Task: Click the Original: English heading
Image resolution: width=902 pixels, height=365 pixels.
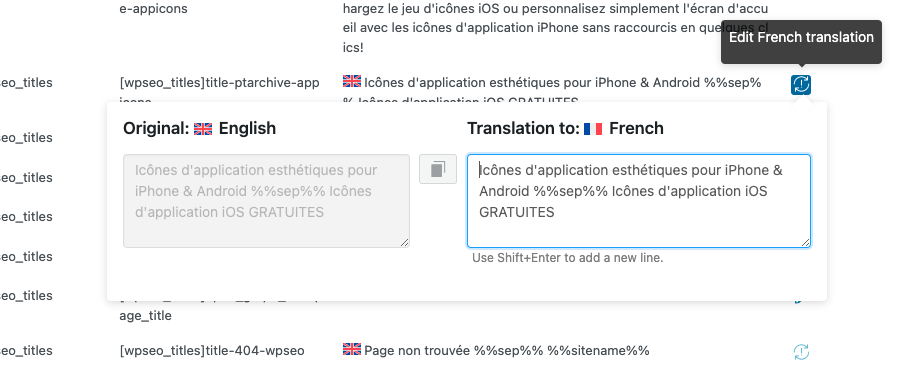Action: (x=200, y=128)
